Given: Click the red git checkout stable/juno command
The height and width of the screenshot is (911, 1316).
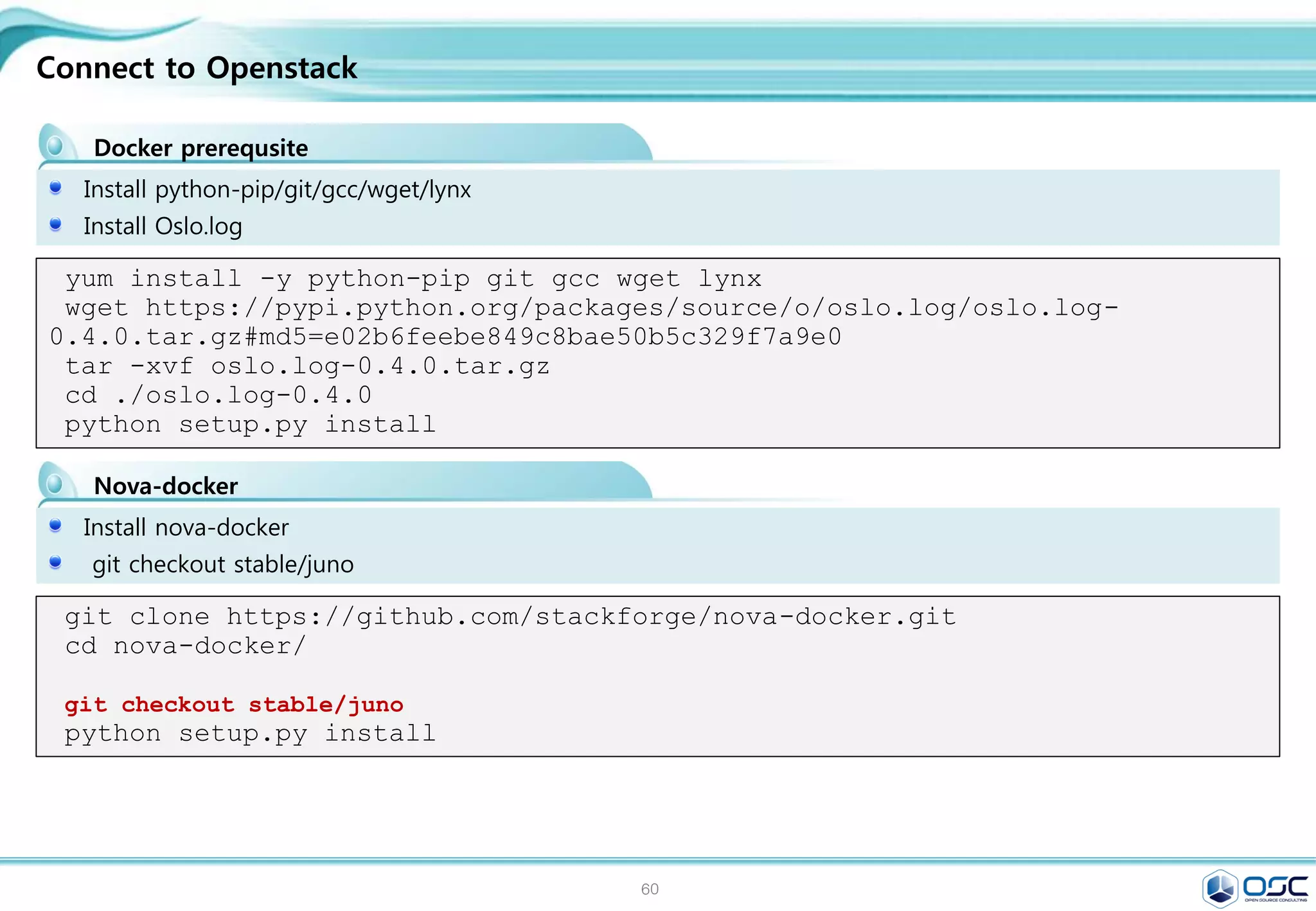Looking at the screenshot, I should pyautogui.click(x=234, y=705).
